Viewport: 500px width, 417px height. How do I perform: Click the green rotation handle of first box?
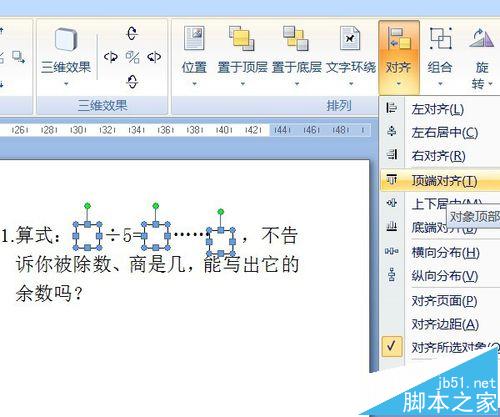pos(87,206)
